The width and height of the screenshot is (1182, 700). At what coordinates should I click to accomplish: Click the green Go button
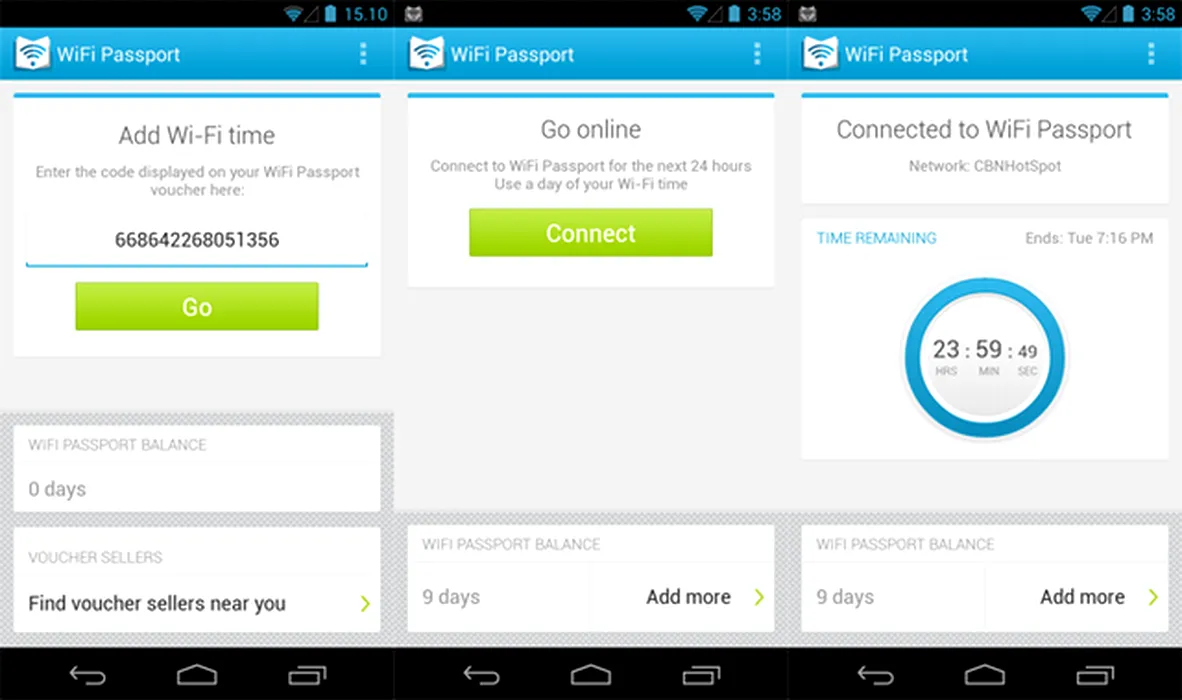click(197, 306)
